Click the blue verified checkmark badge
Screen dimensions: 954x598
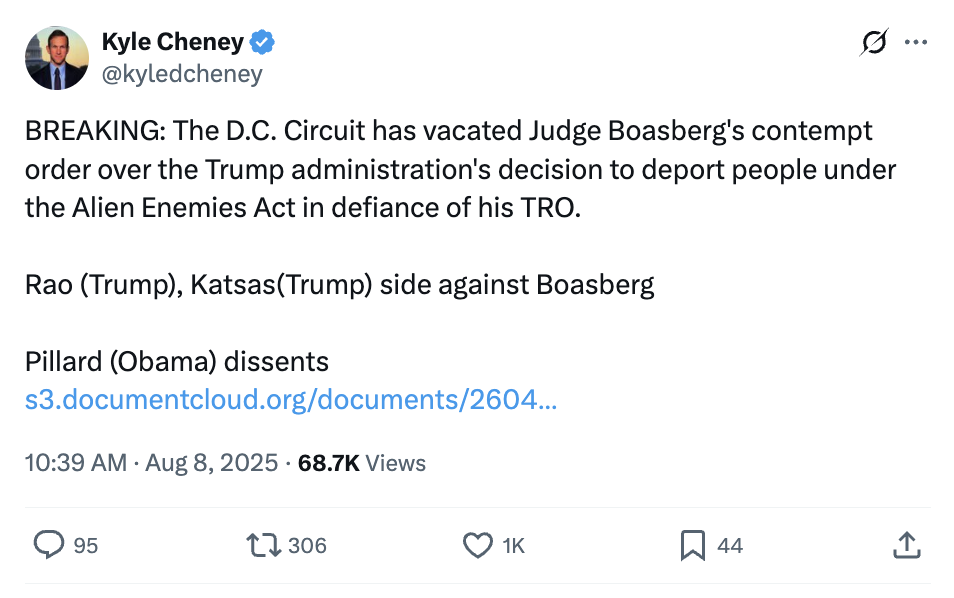(x=264, y=42)
